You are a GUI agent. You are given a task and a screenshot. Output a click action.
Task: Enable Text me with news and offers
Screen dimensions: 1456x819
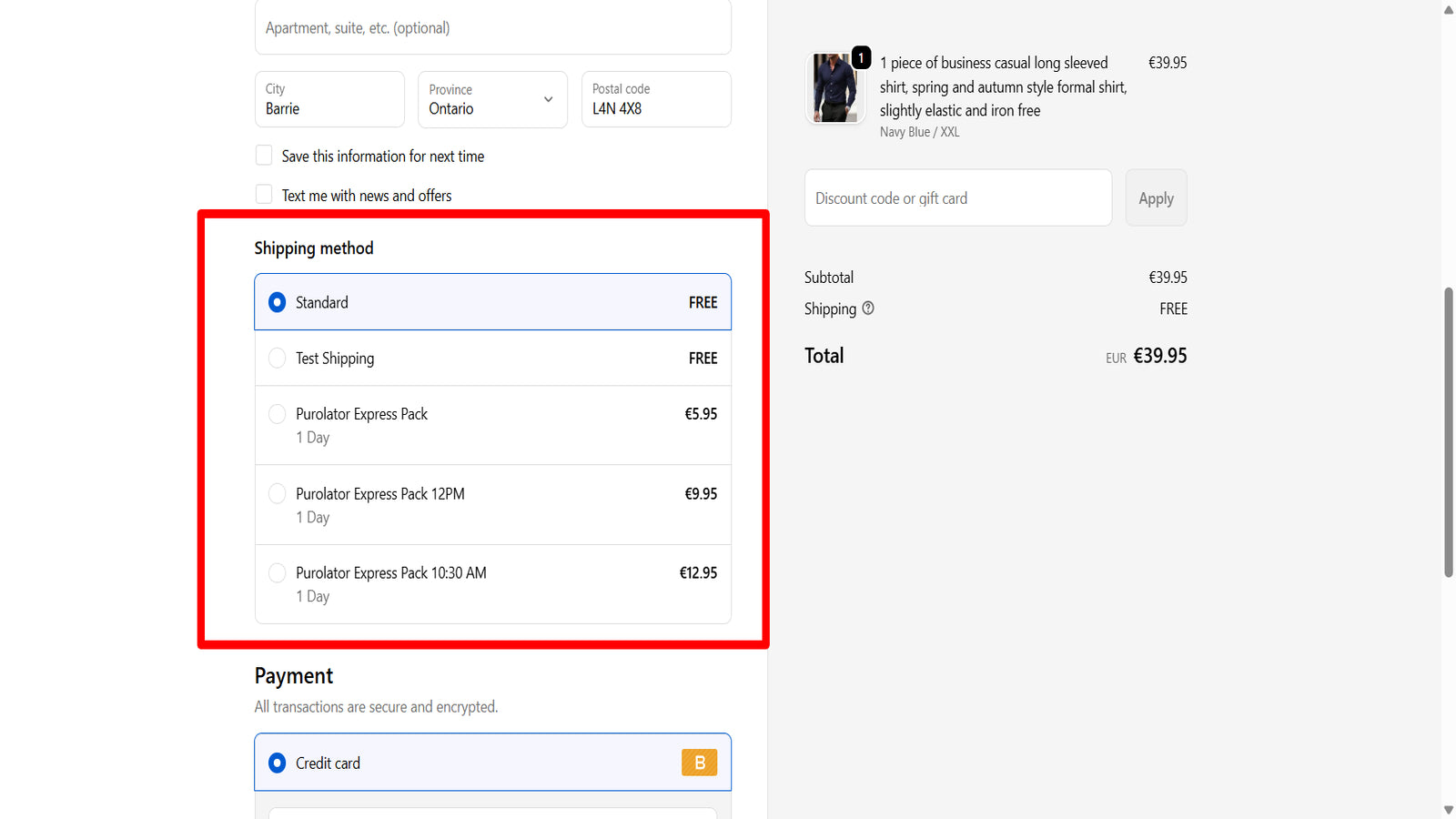[264, 195]
